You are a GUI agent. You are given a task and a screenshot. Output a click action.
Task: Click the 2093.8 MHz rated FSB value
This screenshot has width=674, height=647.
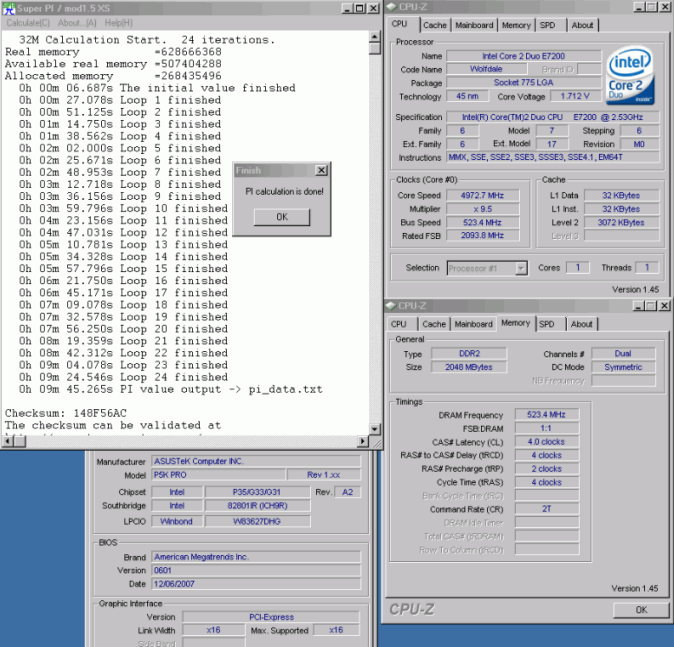[x=482, y=236]
